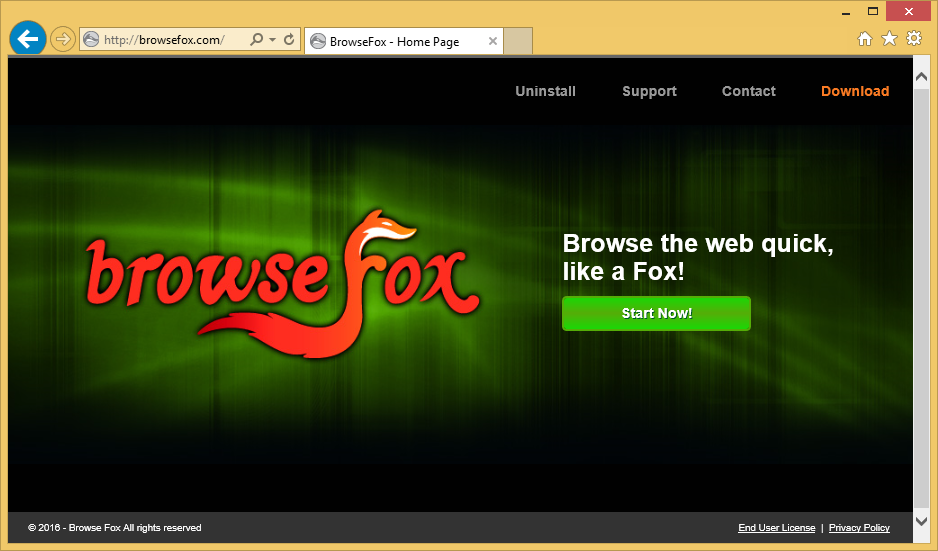Open the Contact page link
Screen dimensions: 938x551
tap(748, 91)
